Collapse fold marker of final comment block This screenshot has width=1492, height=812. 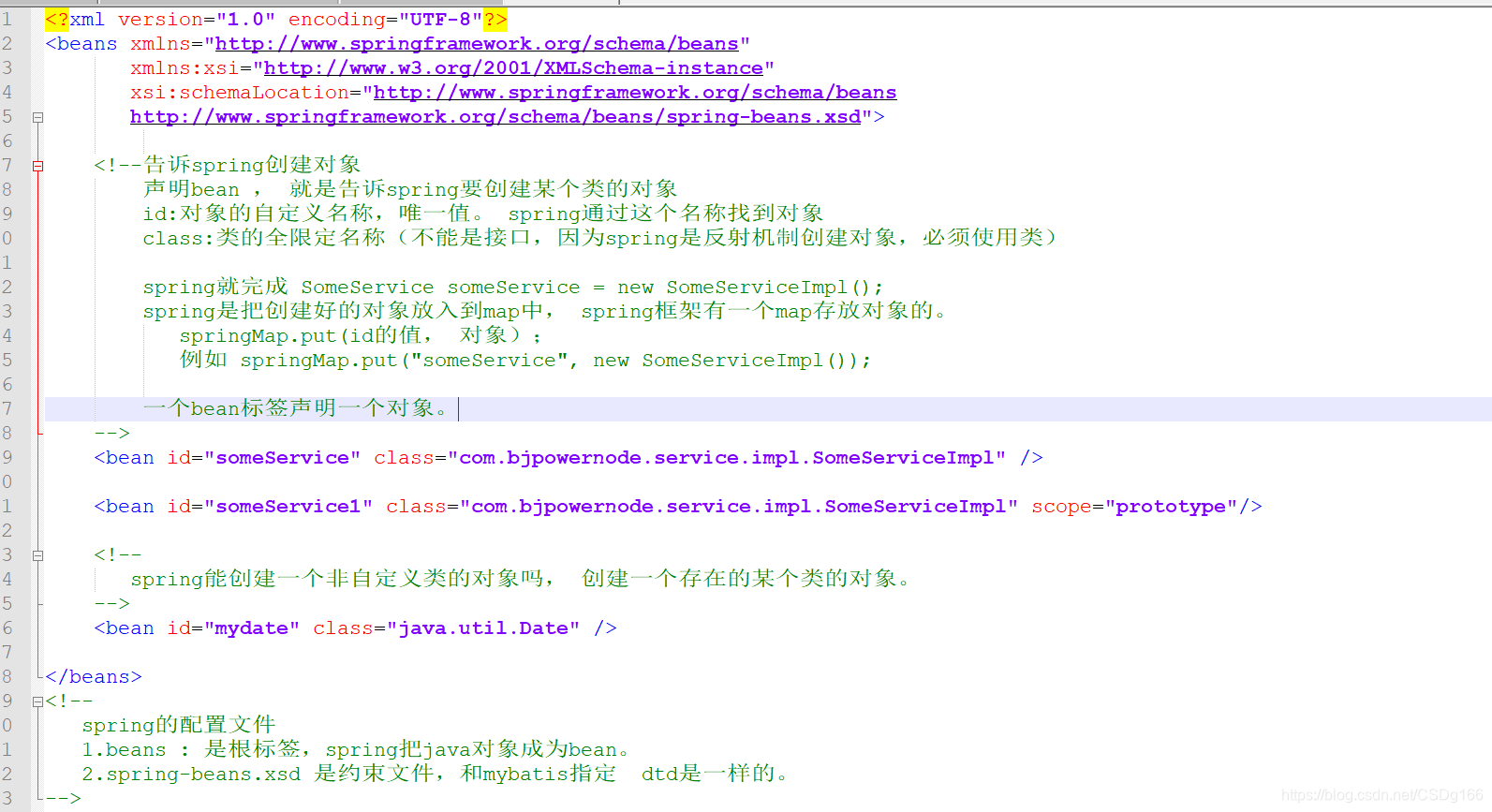click(x=38, y=701)
